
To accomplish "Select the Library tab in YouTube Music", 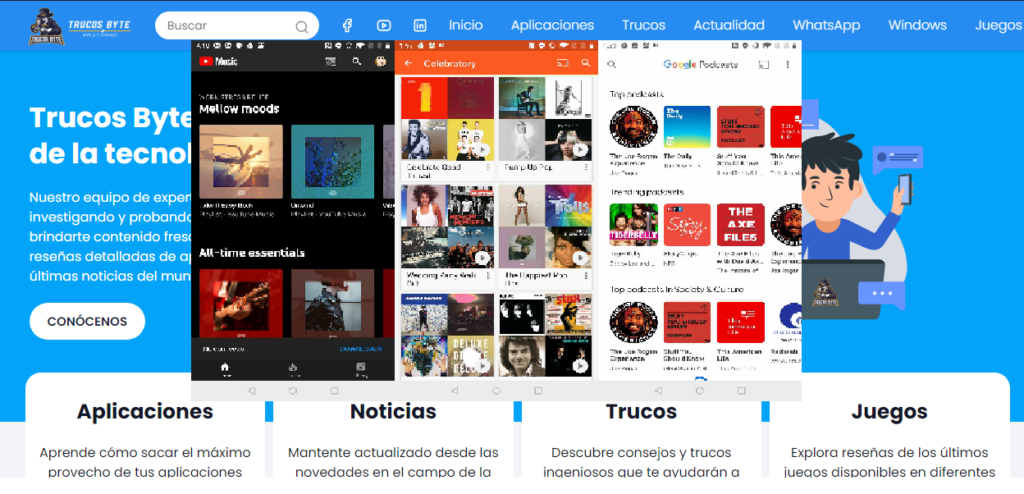I will point(360,369).
